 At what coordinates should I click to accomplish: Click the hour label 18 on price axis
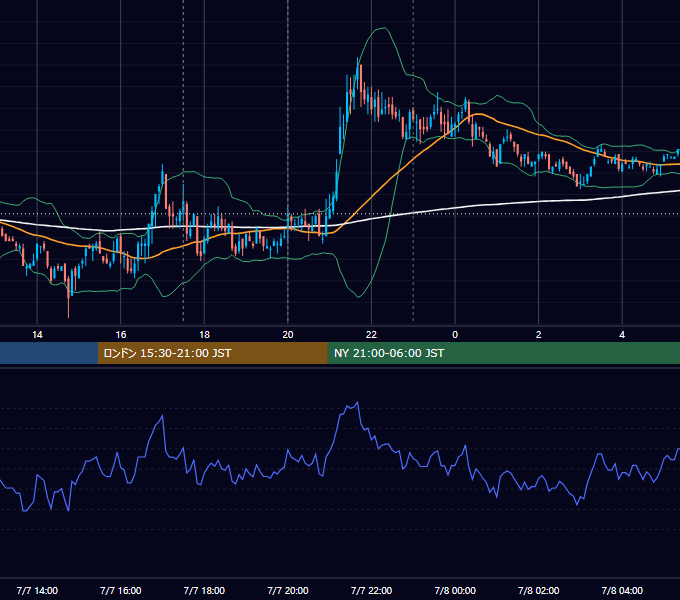click(204, 335)
